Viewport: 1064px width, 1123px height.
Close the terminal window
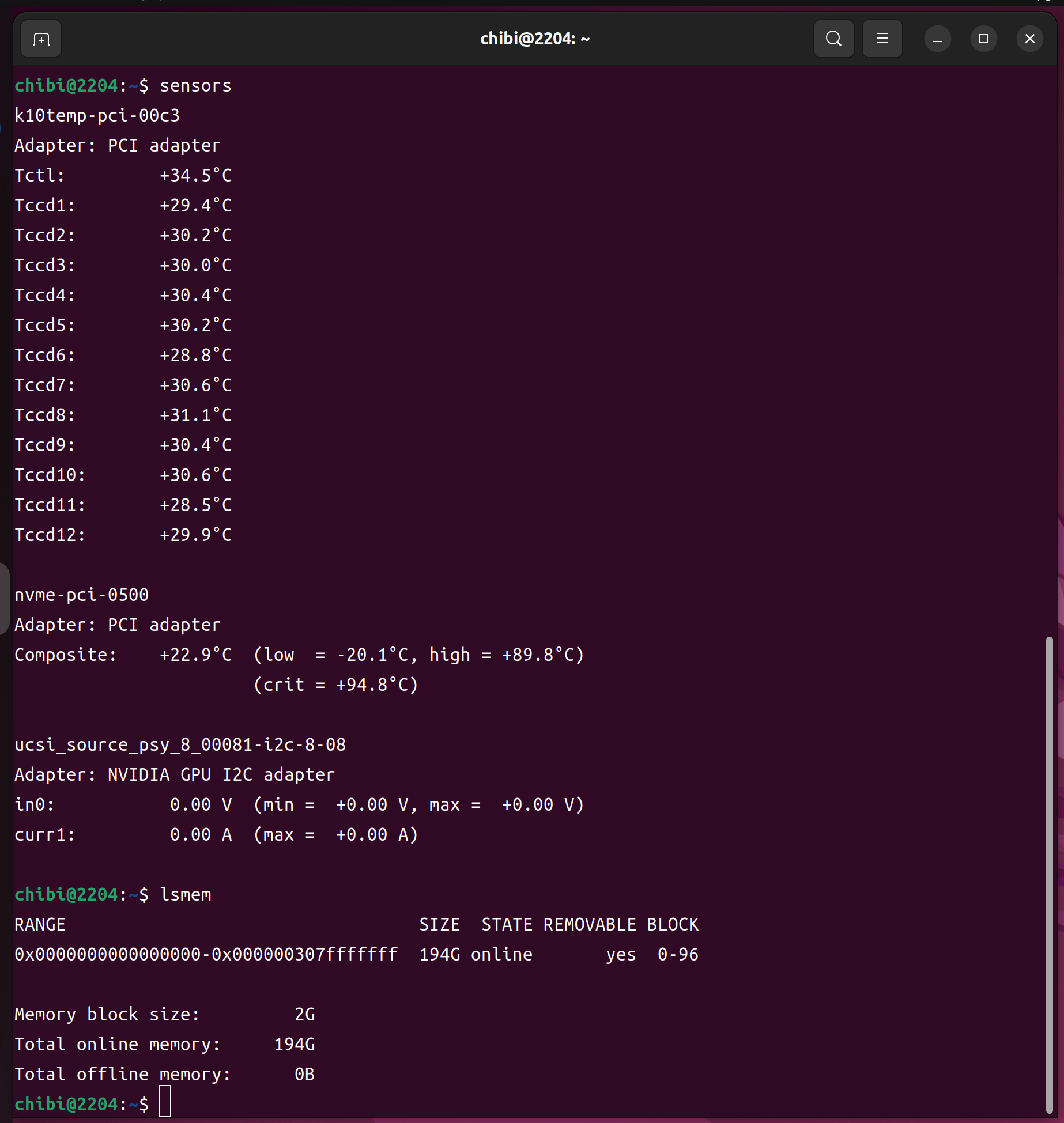1029,39
